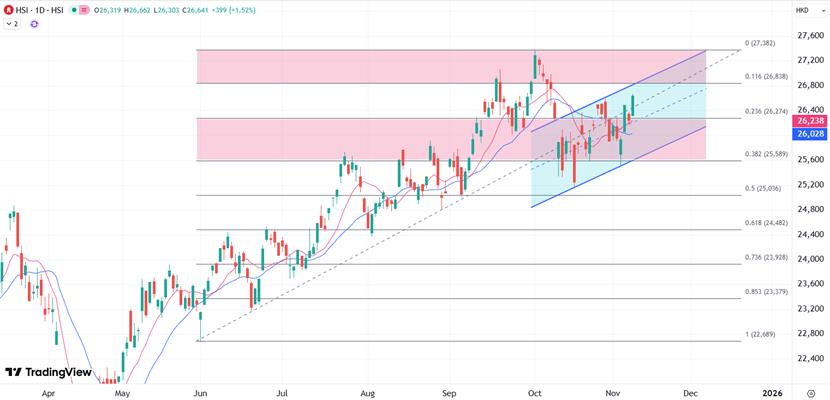This screenshot has width=830, height=400.
Task: Click the Oct label on time axis
Action: click(534, 394)
